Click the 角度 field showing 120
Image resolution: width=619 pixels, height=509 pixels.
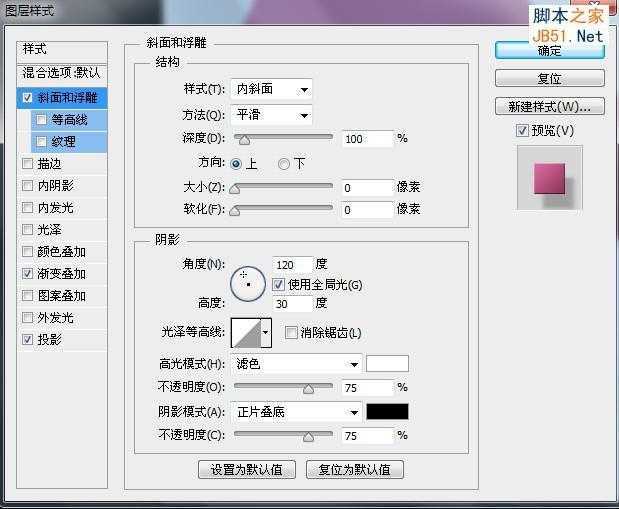[293, 265]
